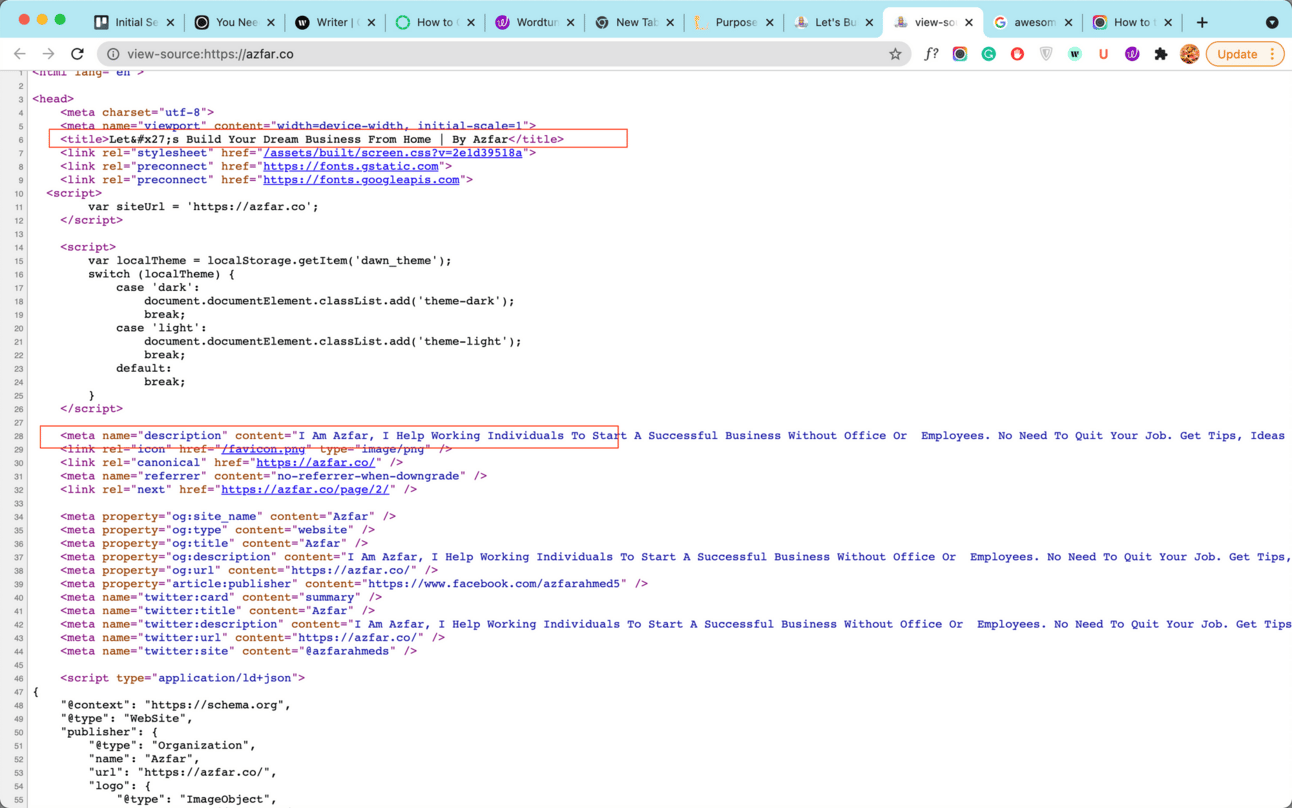Go forward to the next page
The image size is (1292, 808).
pyautogui.click(x=48, y=54)
